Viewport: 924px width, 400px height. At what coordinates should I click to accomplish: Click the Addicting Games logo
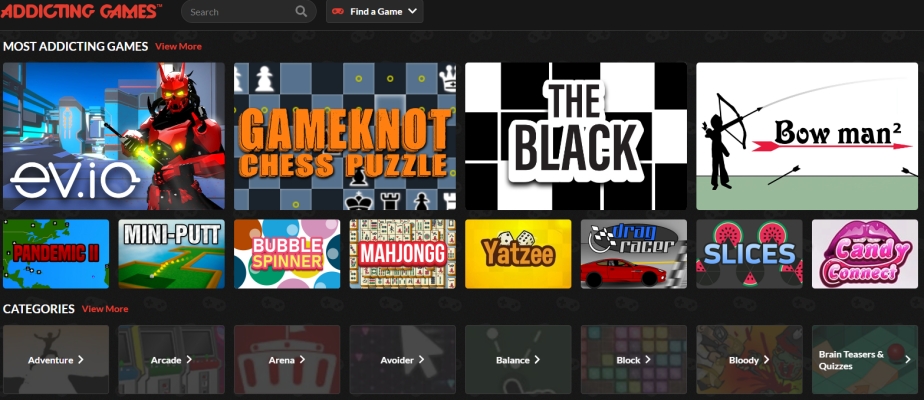(82, 11)
